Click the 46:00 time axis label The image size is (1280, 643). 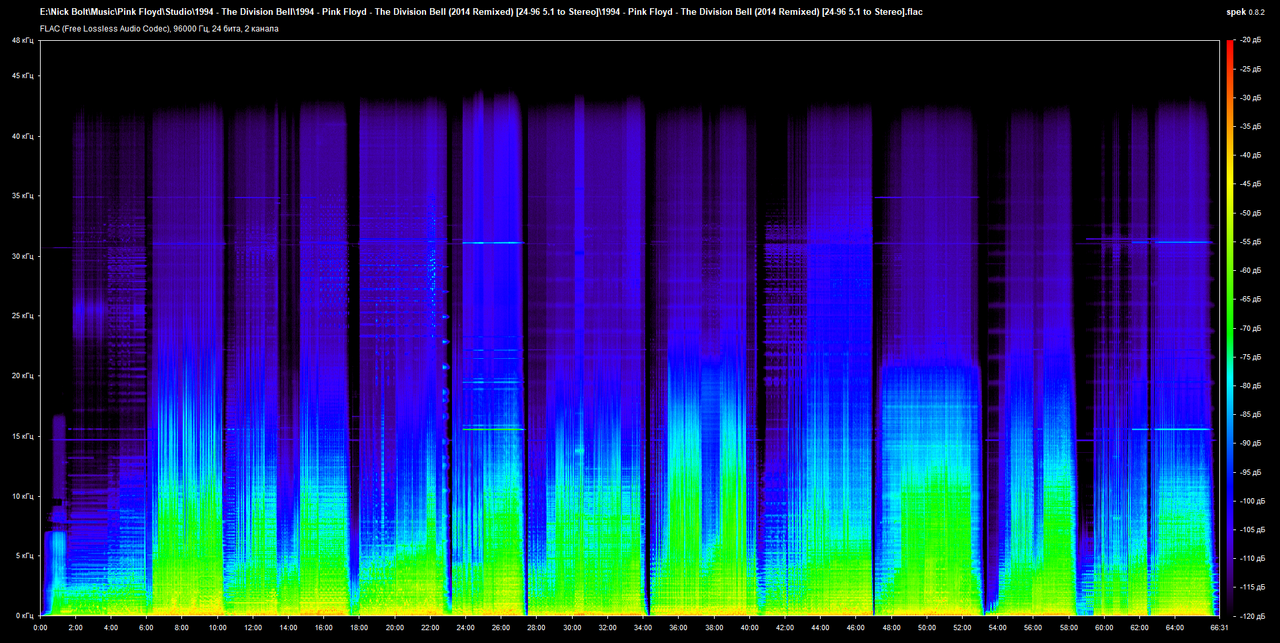pyautogui.click(x=855, y=628)
